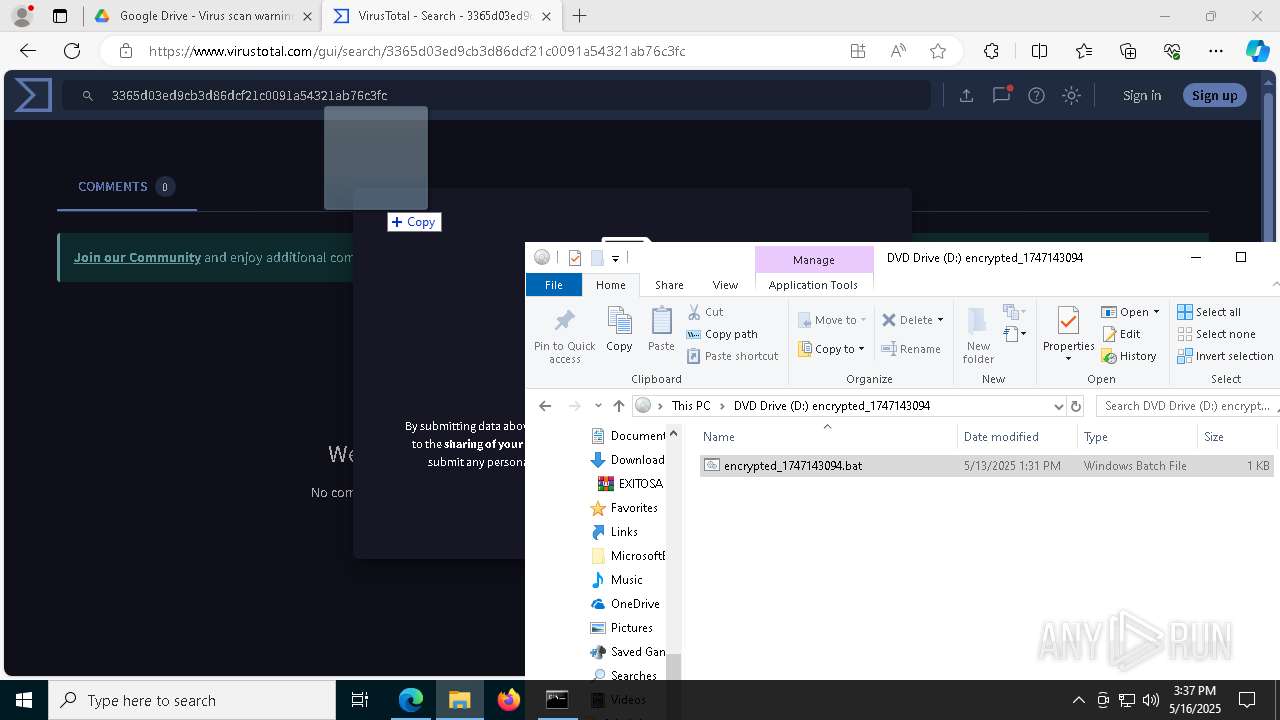Click the Paste icon in Explorer ribbon

tap(661, 330)
